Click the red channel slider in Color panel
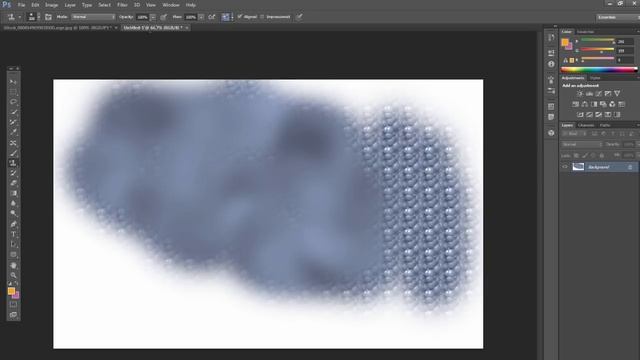Screen dimensions: 640x360 [597, 41]
